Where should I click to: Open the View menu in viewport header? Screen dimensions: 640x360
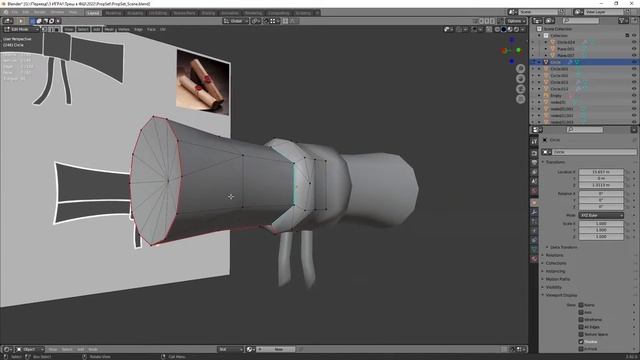coord(69,29)
